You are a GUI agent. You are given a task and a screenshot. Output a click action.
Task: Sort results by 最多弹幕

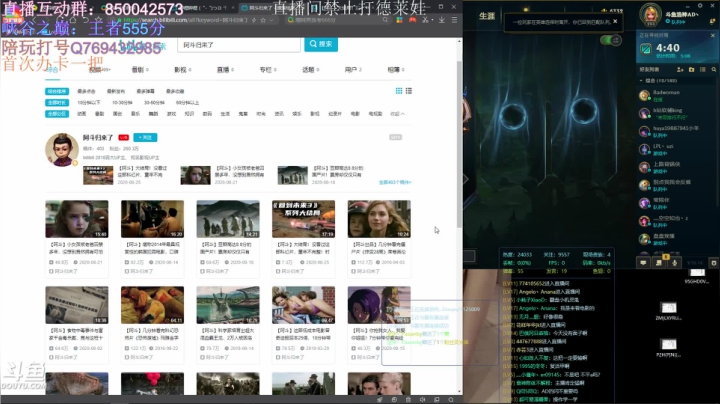[146, 91]
